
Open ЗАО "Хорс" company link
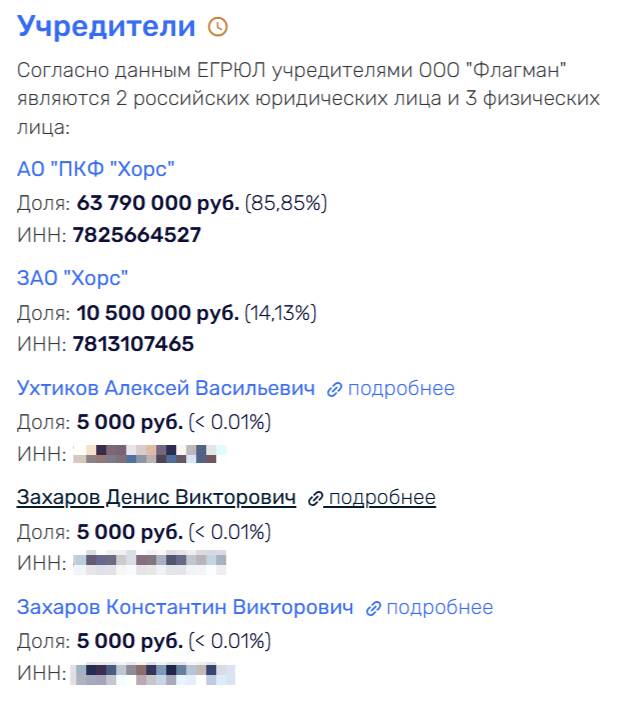[72, 278]
